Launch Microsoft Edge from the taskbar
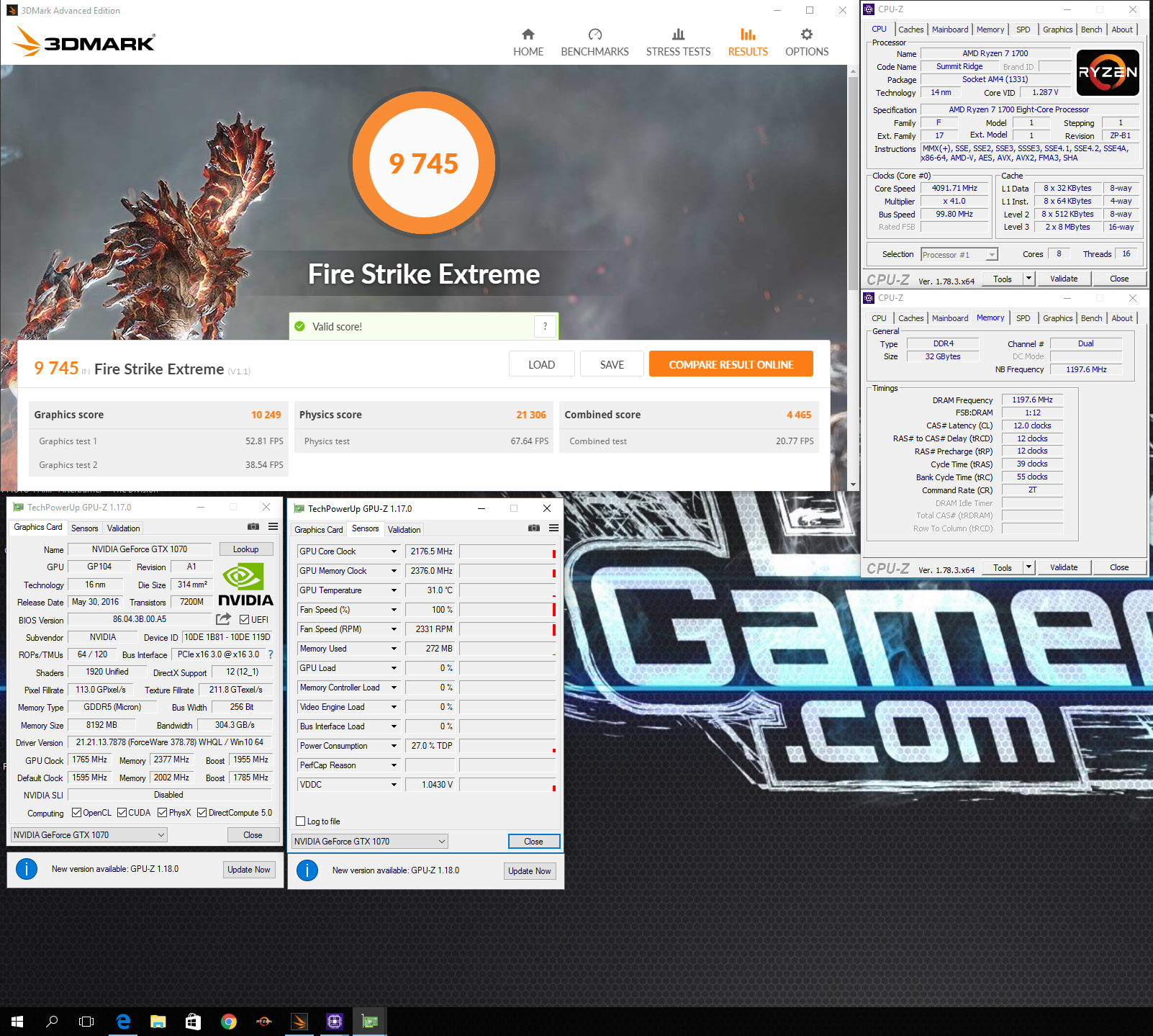 pos(123,1021)
